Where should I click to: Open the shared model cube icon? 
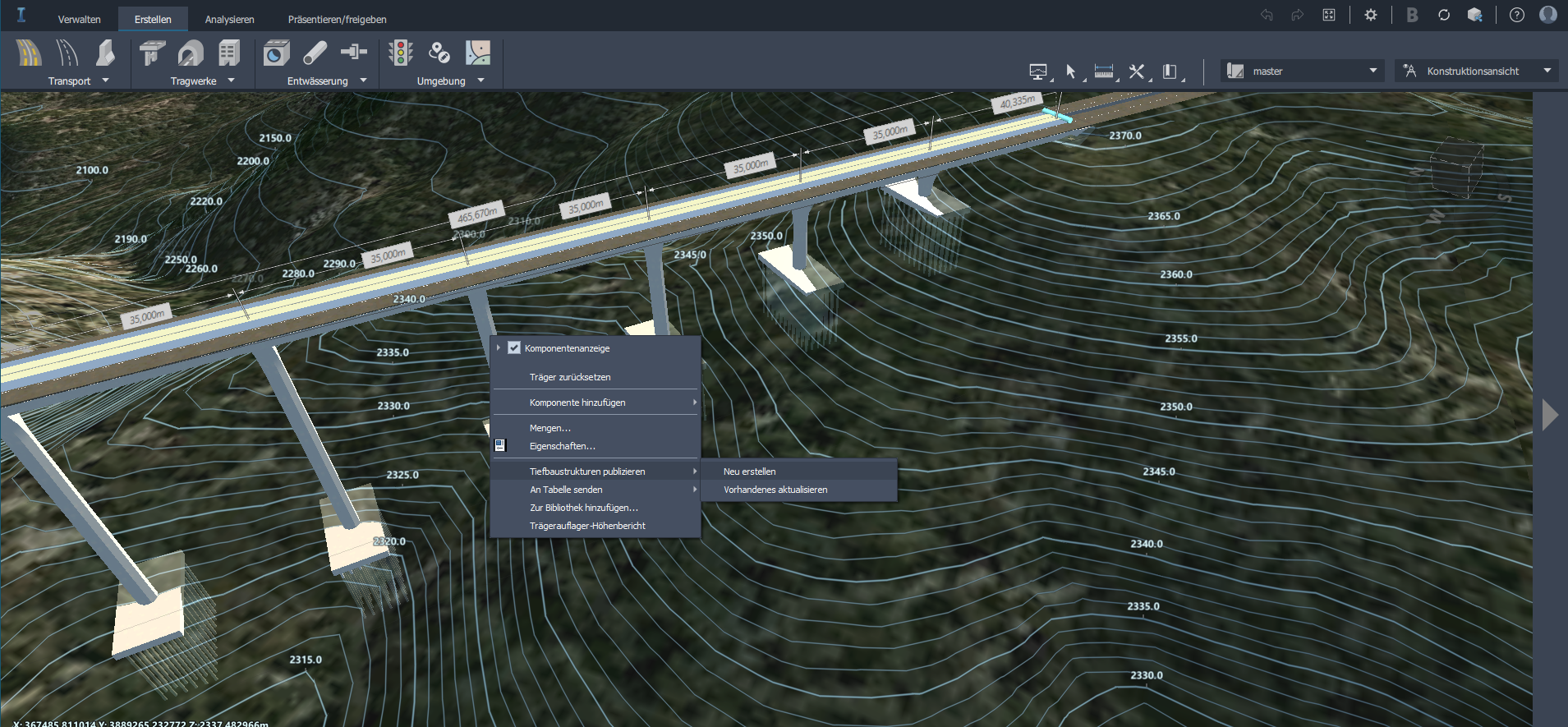(x=1475, y=15)
